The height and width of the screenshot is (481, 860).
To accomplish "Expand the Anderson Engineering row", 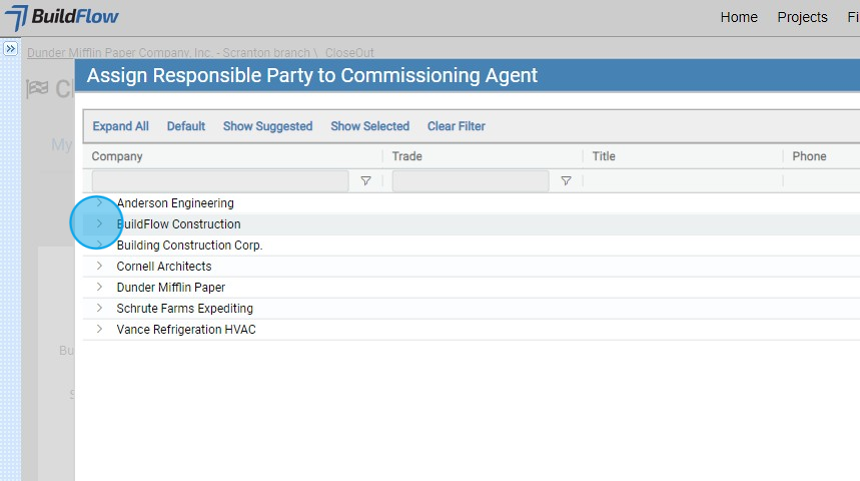I will [99, 203].
